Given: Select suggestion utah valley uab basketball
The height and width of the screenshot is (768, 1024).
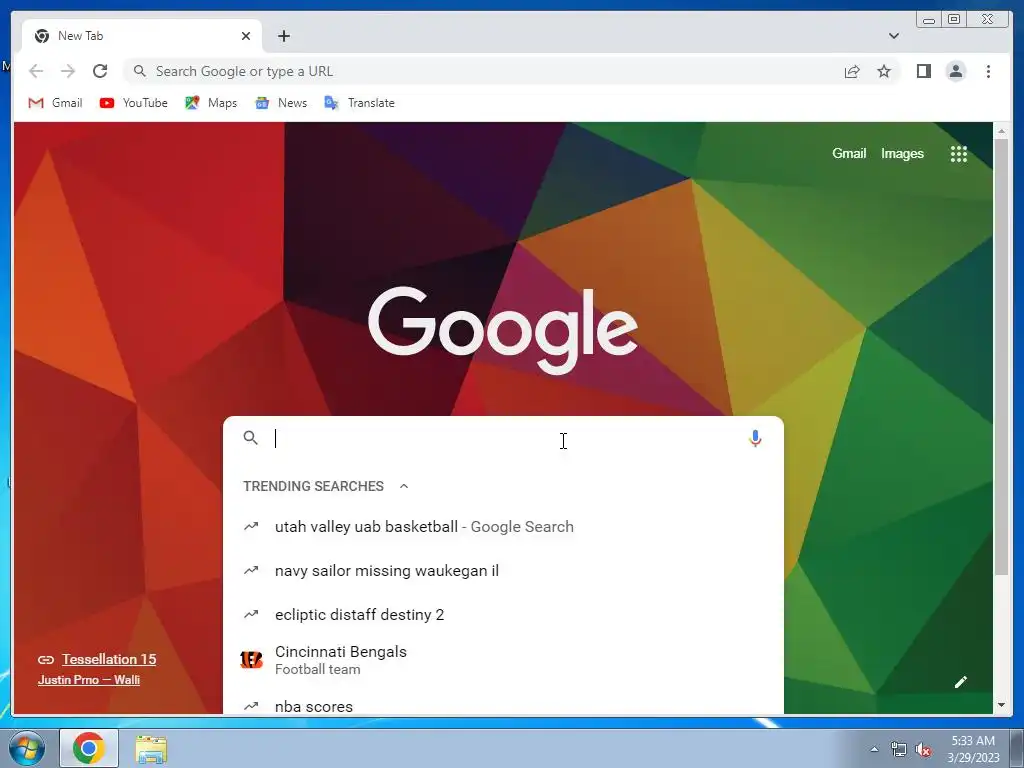Looking at the screenshot, I should click(503, 526).
